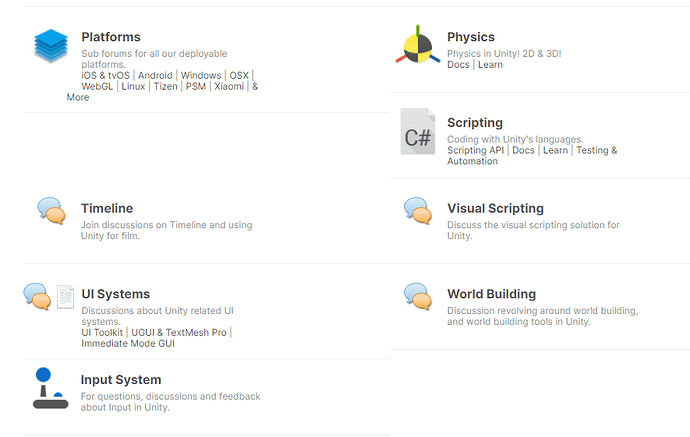Open the WebGL sub-forum link
This screenshot has height=437, width=690.
click(x=97, y=86)
